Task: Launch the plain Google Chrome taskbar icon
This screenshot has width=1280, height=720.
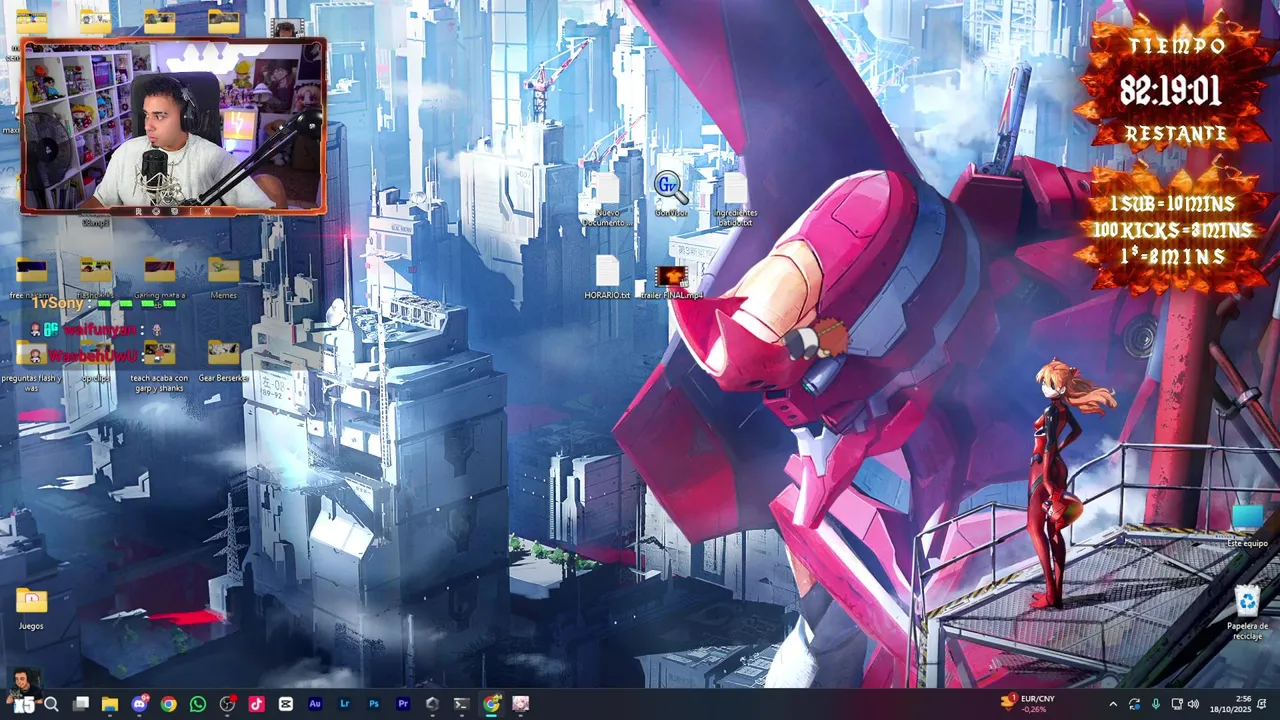Action: pos(169,704)
